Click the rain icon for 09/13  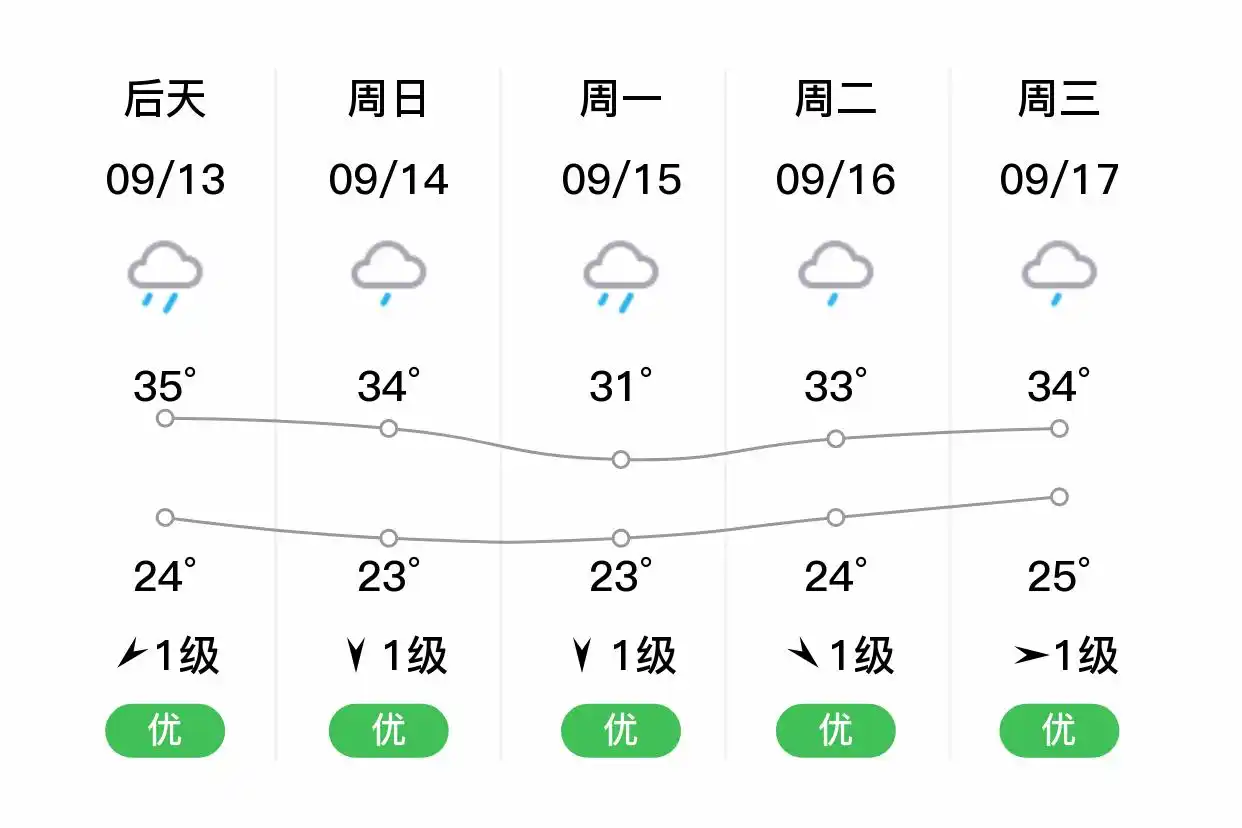coord(164,275)
